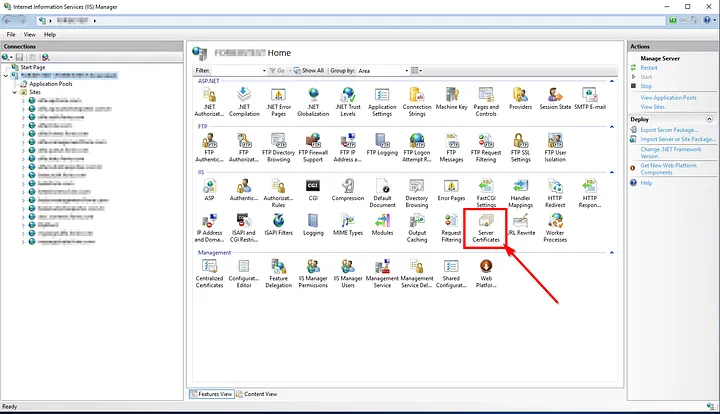Screen dimensions: 720x414
Task: Open the Handler Mappings icon
Action: 520,188
